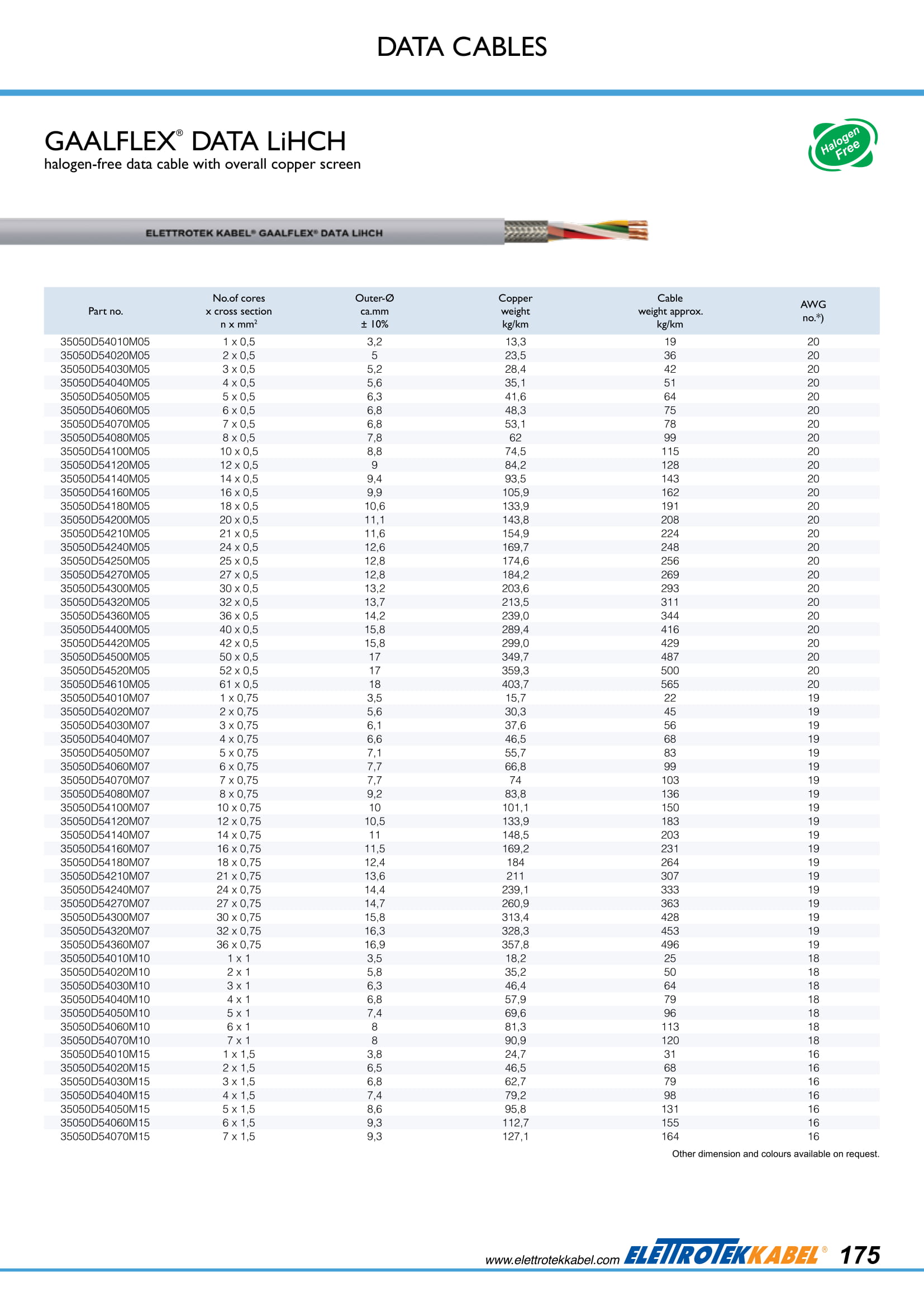
Task: Click copper weight value 127,1
Action: [x=516, y=1136]
